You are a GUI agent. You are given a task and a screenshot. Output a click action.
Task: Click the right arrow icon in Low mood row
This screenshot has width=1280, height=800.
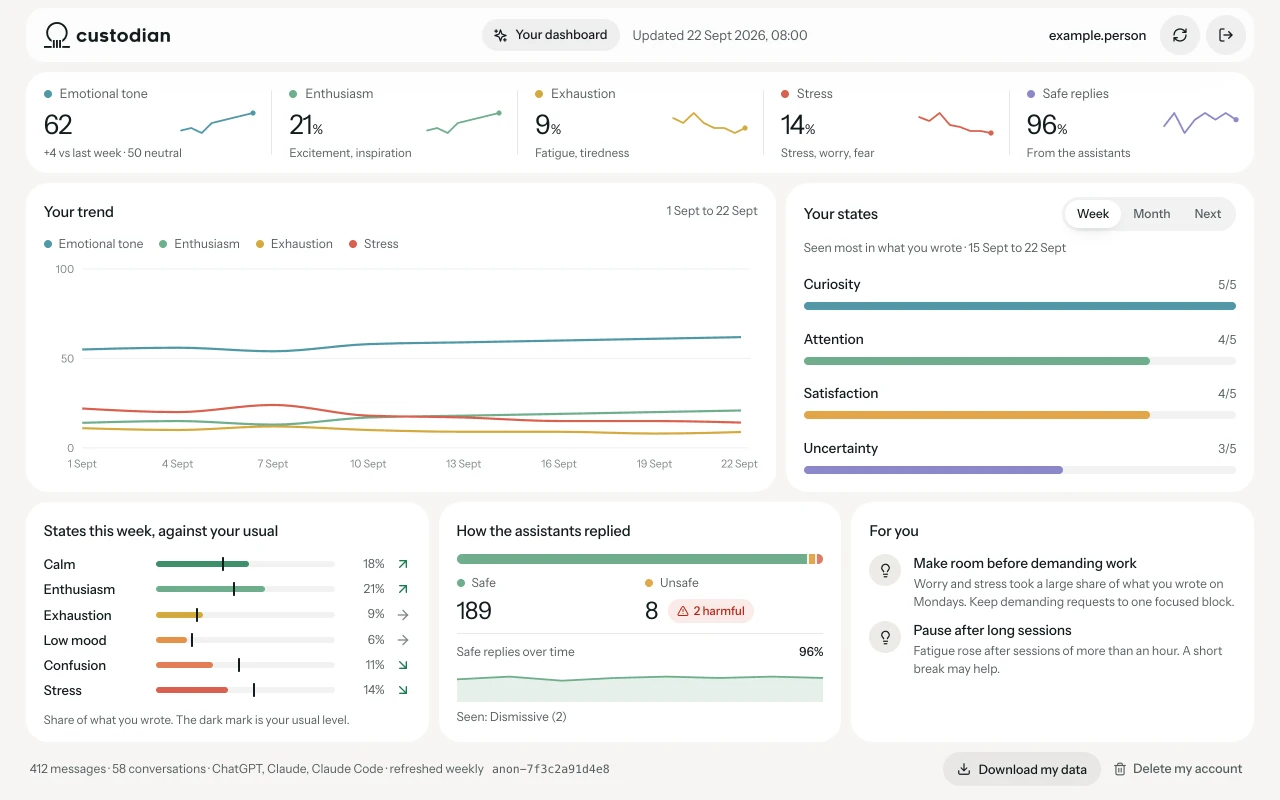403,640
